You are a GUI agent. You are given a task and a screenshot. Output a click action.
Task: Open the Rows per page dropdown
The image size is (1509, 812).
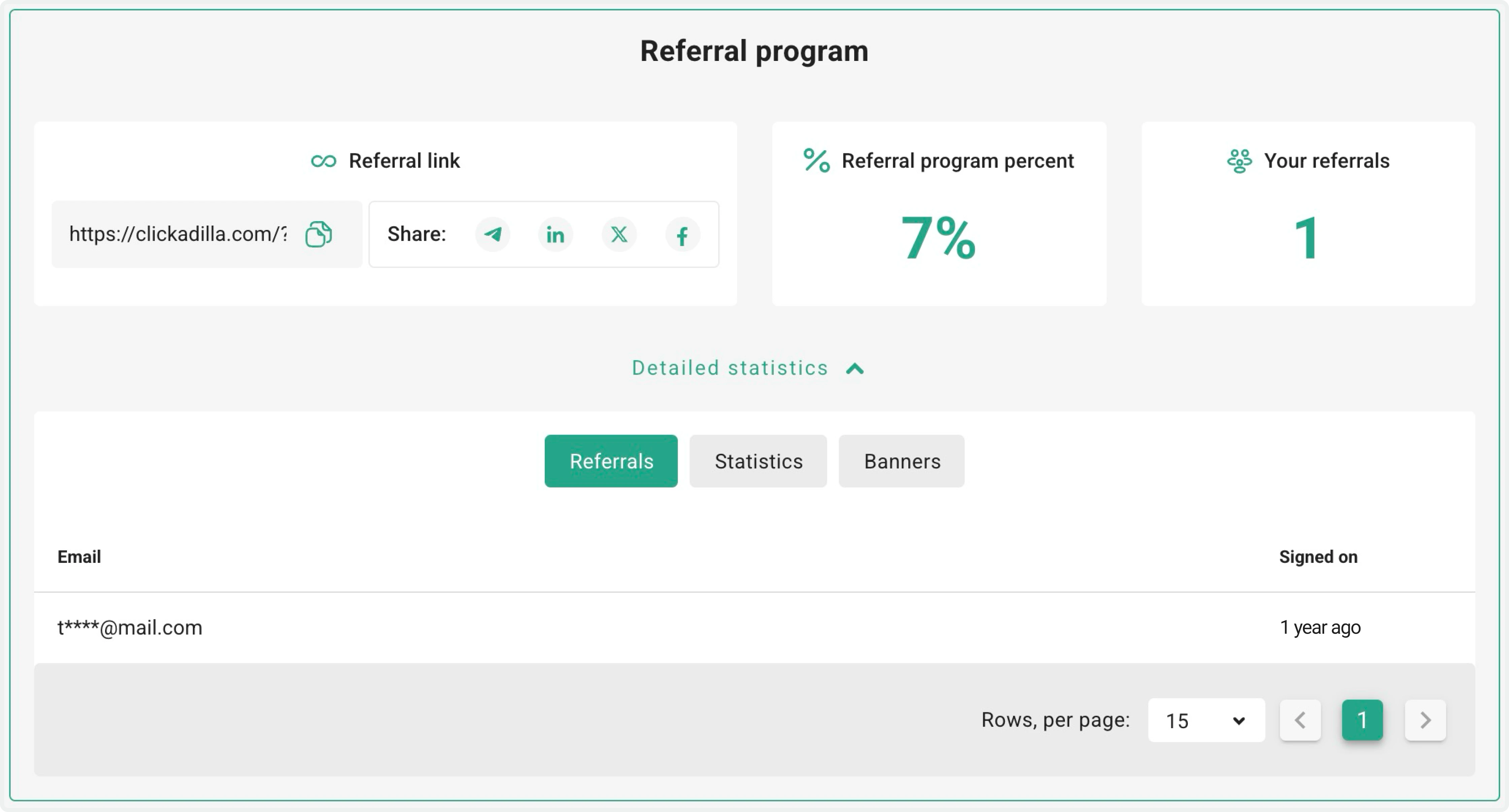[1206, 720]
